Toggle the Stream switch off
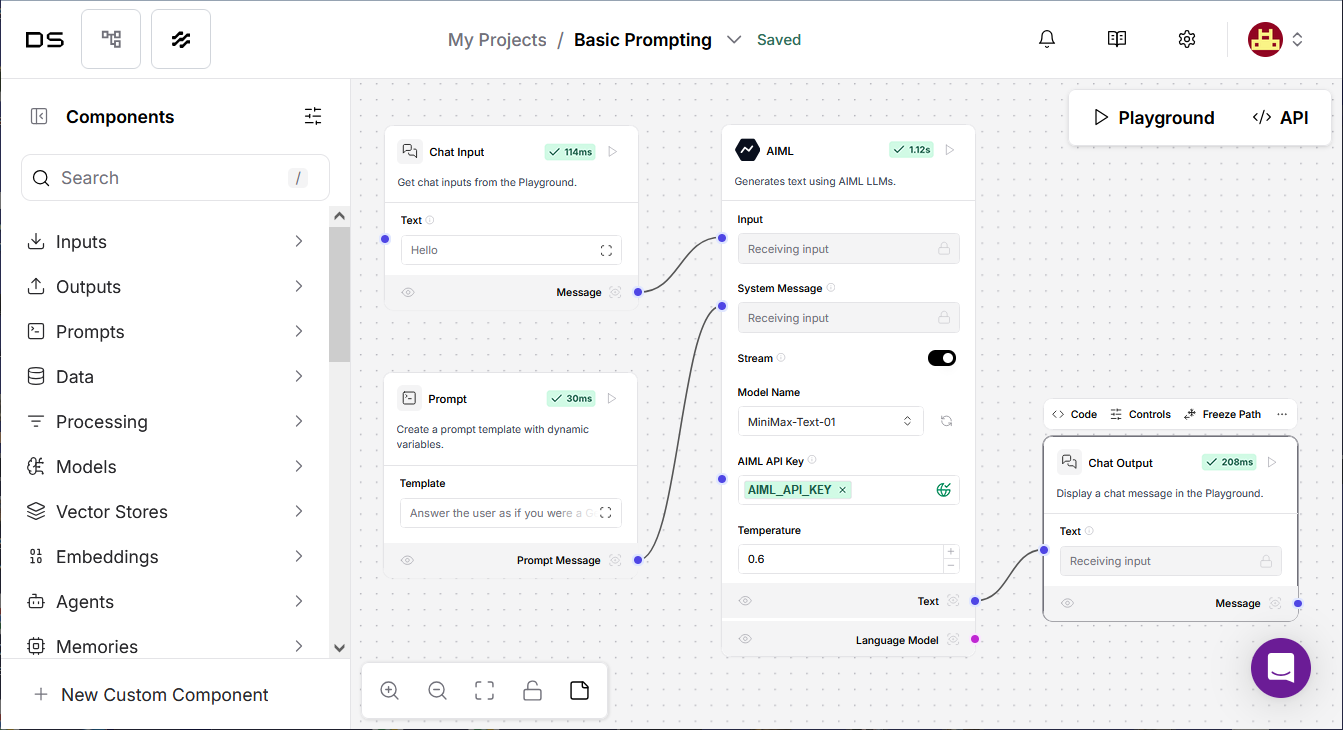The height and width of the screenshot is (730, 1343). (x=942, y=358)
